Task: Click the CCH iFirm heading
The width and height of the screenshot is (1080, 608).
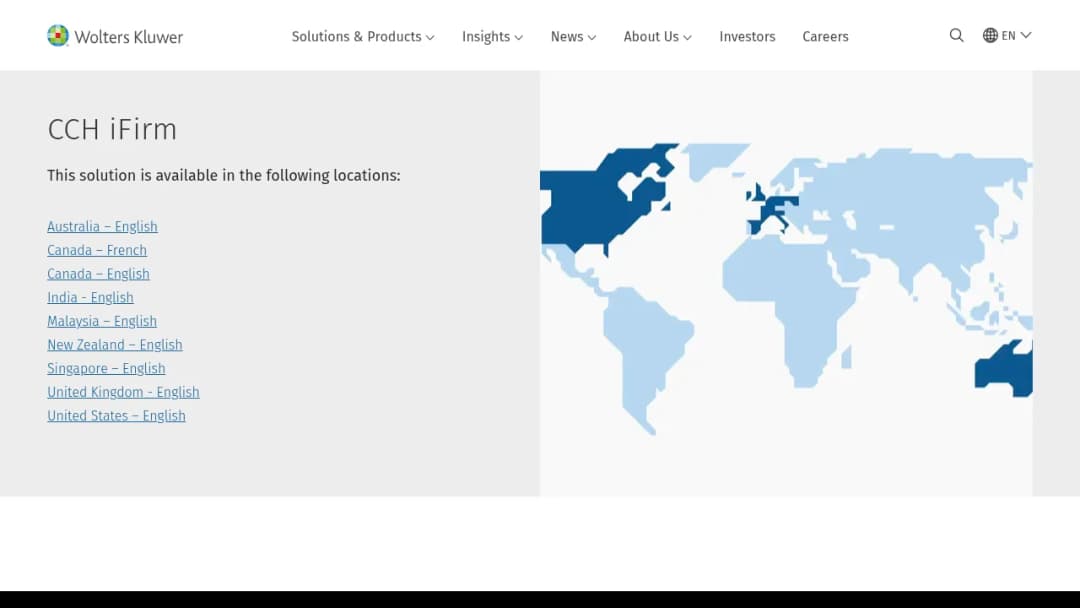Action: 112,129
